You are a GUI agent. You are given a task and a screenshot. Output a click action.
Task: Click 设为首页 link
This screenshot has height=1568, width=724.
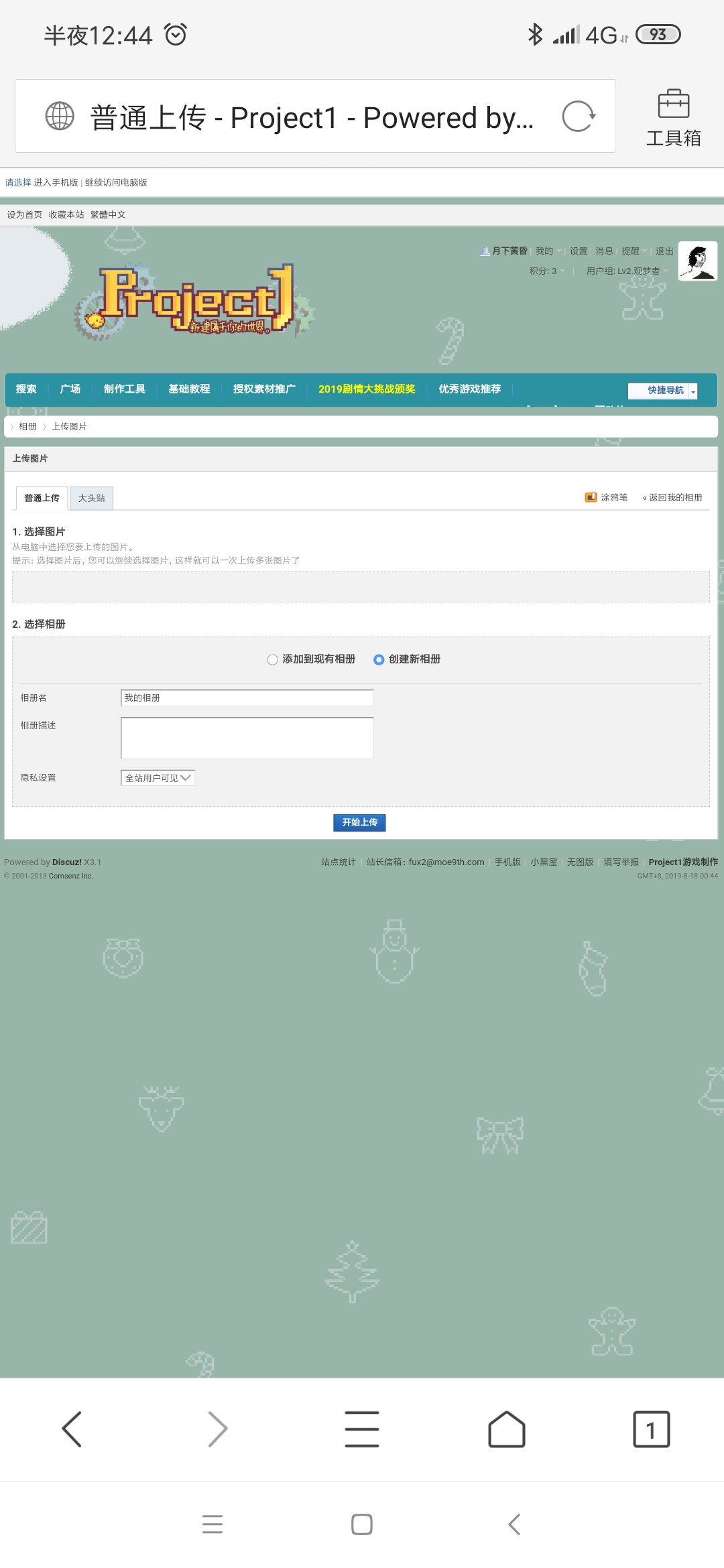[25, 214]
